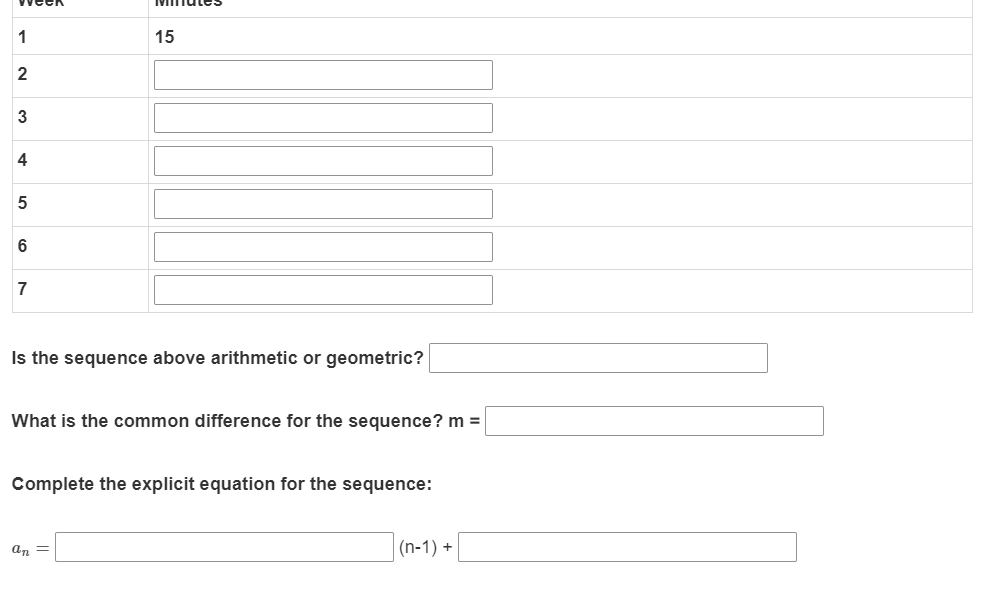Click the first blank in the explicit equation
Image resolution: width=993 pixels, height=595 pixels.
click(x=222, y=546)
